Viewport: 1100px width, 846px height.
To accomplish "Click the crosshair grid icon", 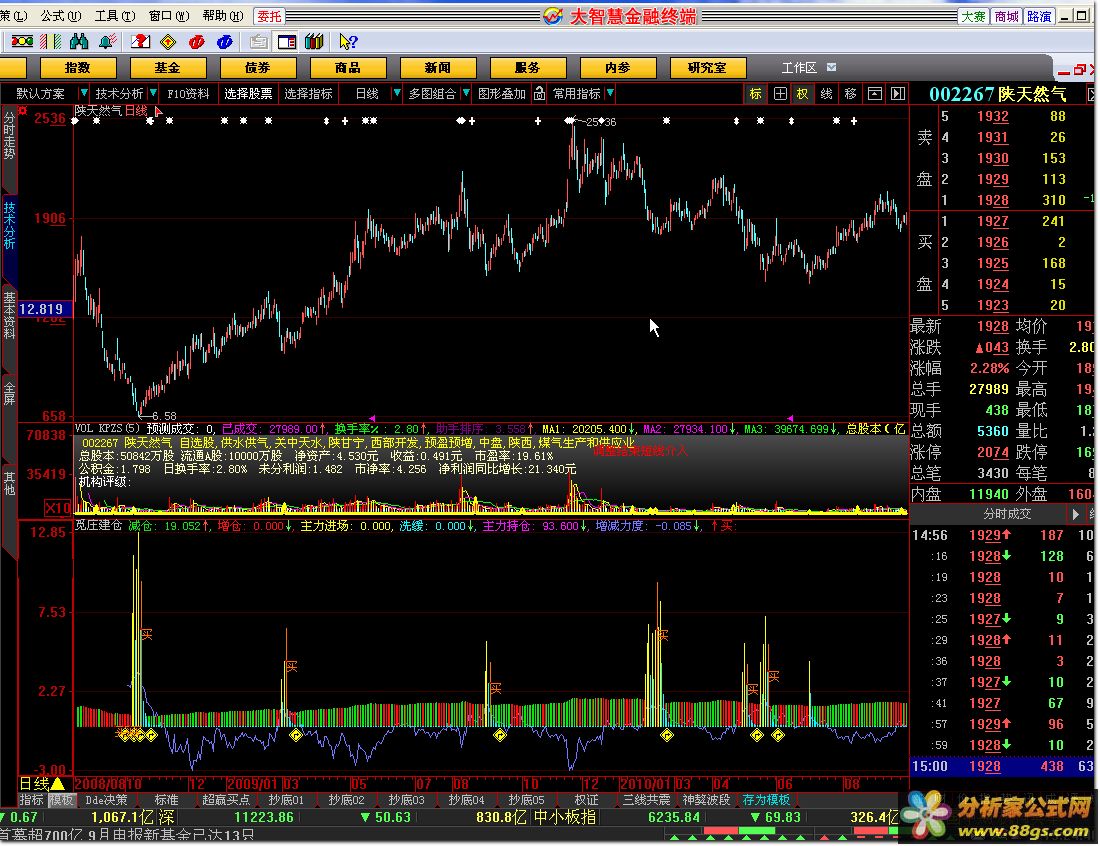I will [x=779, y=93].
